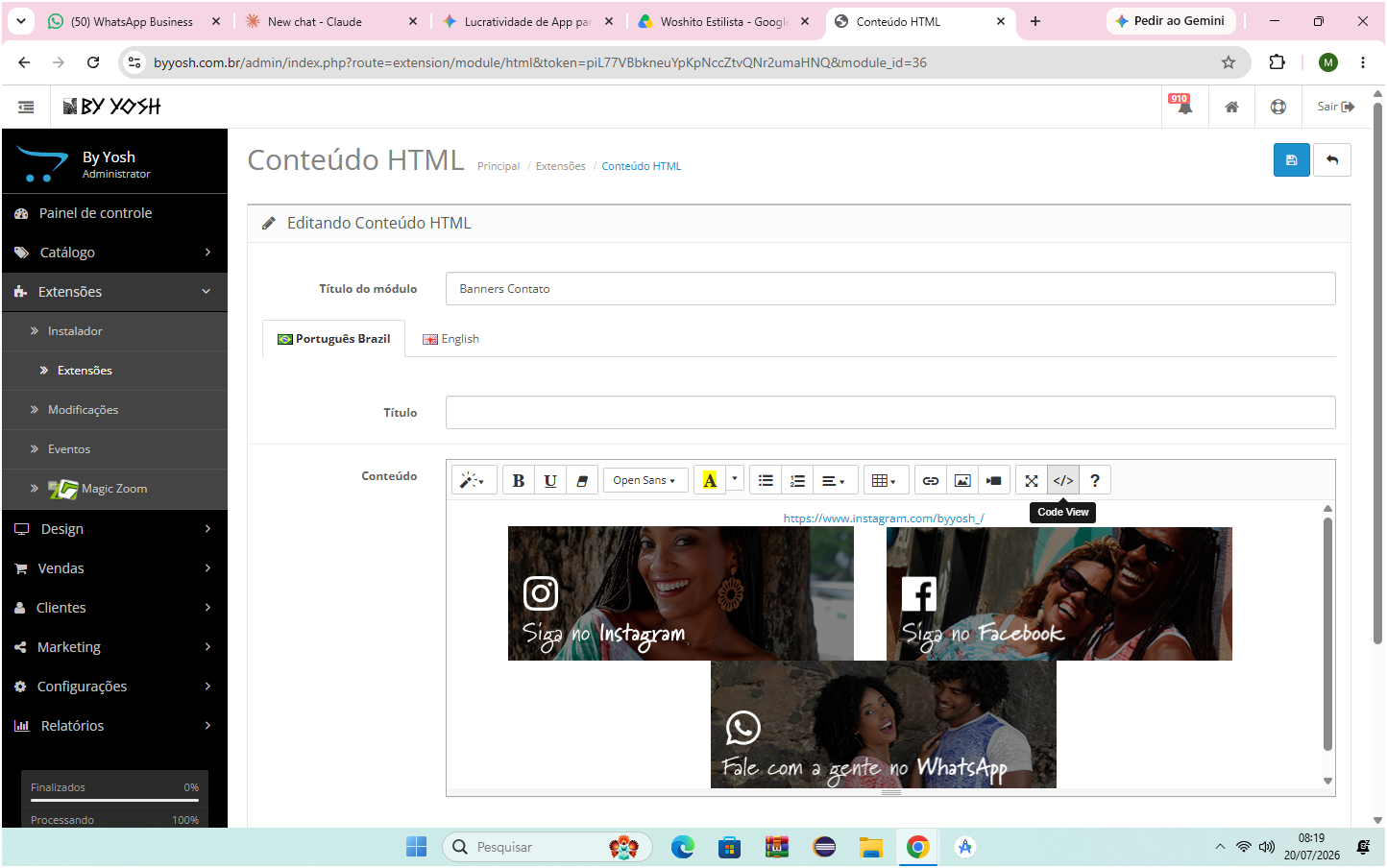Open Painel de controle in sidebar
The image size is (1387, 868).
coord(115,213)
